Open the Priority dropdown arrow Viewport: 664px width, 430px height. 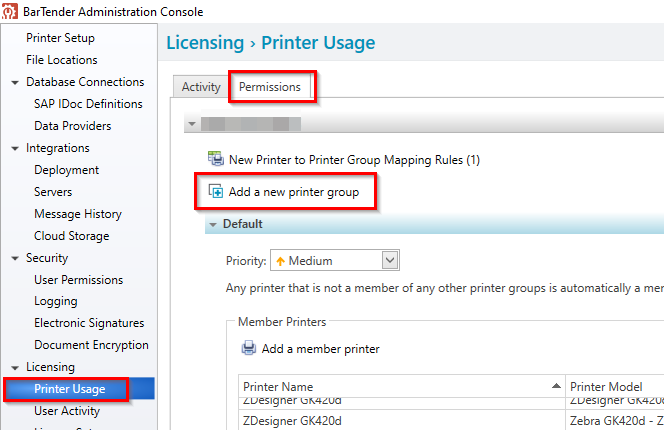(x=390, y=260)
